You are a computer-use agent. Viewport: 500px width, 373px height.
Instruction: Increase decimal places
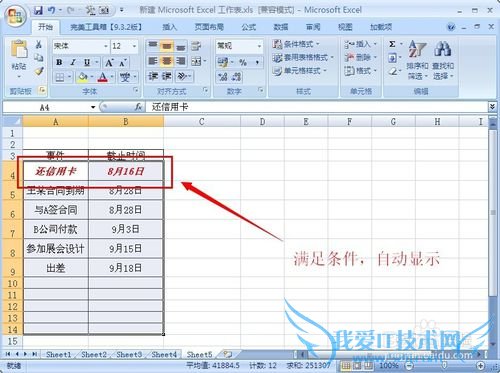[222, 77]
